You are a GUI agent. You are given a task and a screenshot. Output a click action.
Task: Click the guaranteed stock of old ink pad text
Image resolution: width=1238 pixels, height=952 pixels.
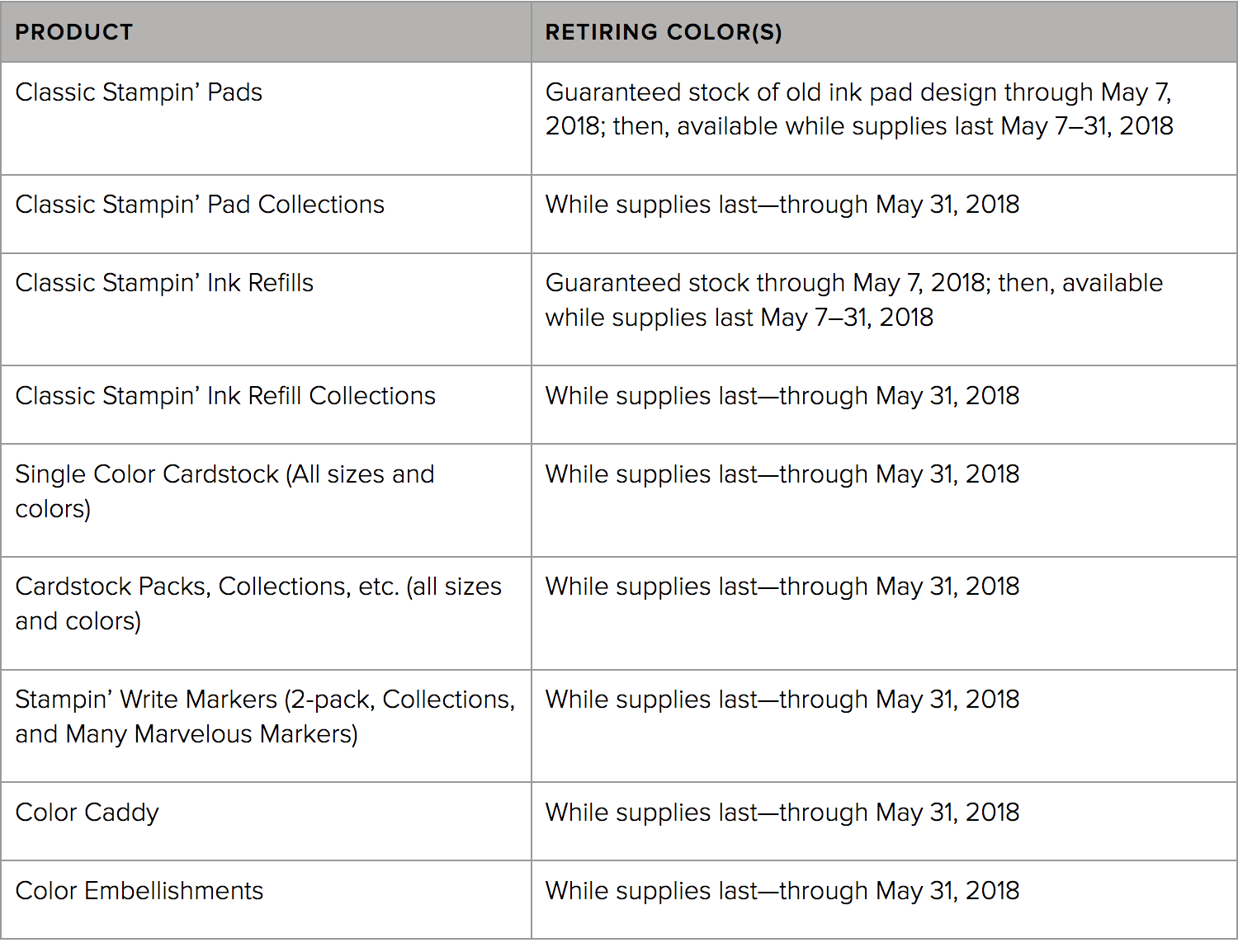click(859, 109)
